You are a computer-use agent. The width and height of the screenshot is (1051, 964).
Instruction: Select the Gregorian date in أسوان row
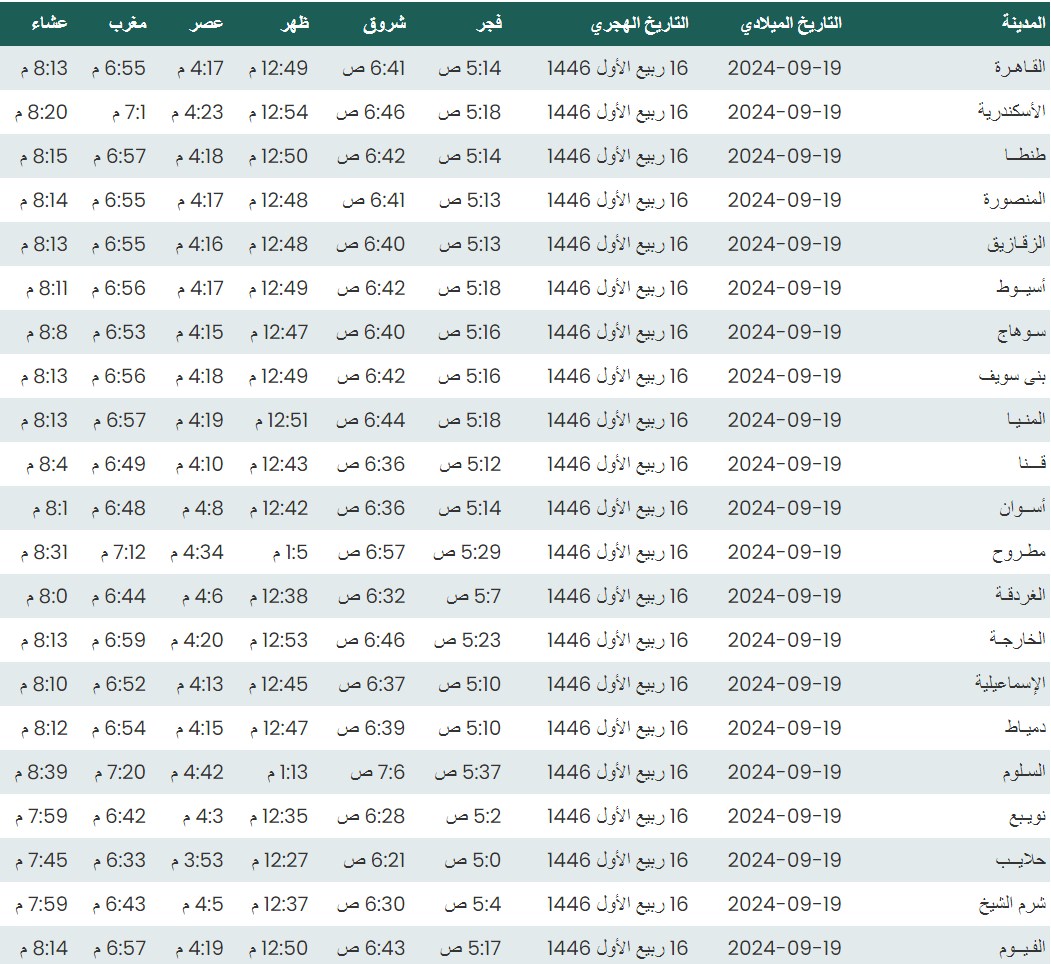[784, 508]
